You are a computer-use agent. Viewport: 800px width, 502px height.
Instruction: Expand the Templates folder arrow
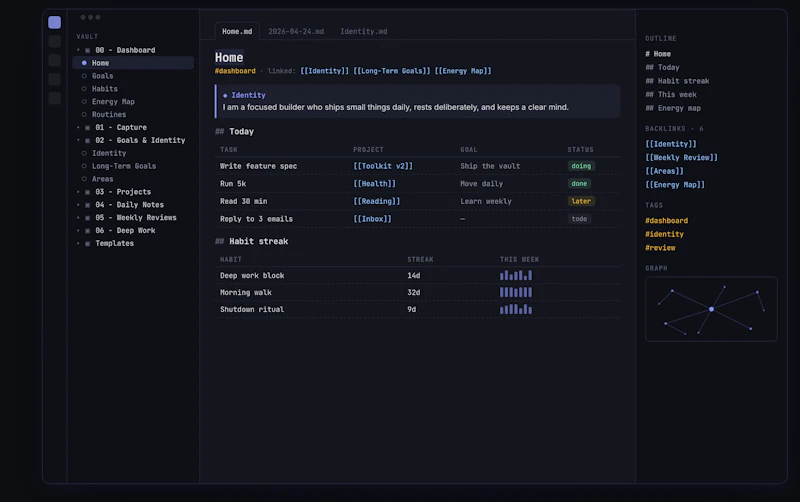pyautogui.click(x=78, y=244)
